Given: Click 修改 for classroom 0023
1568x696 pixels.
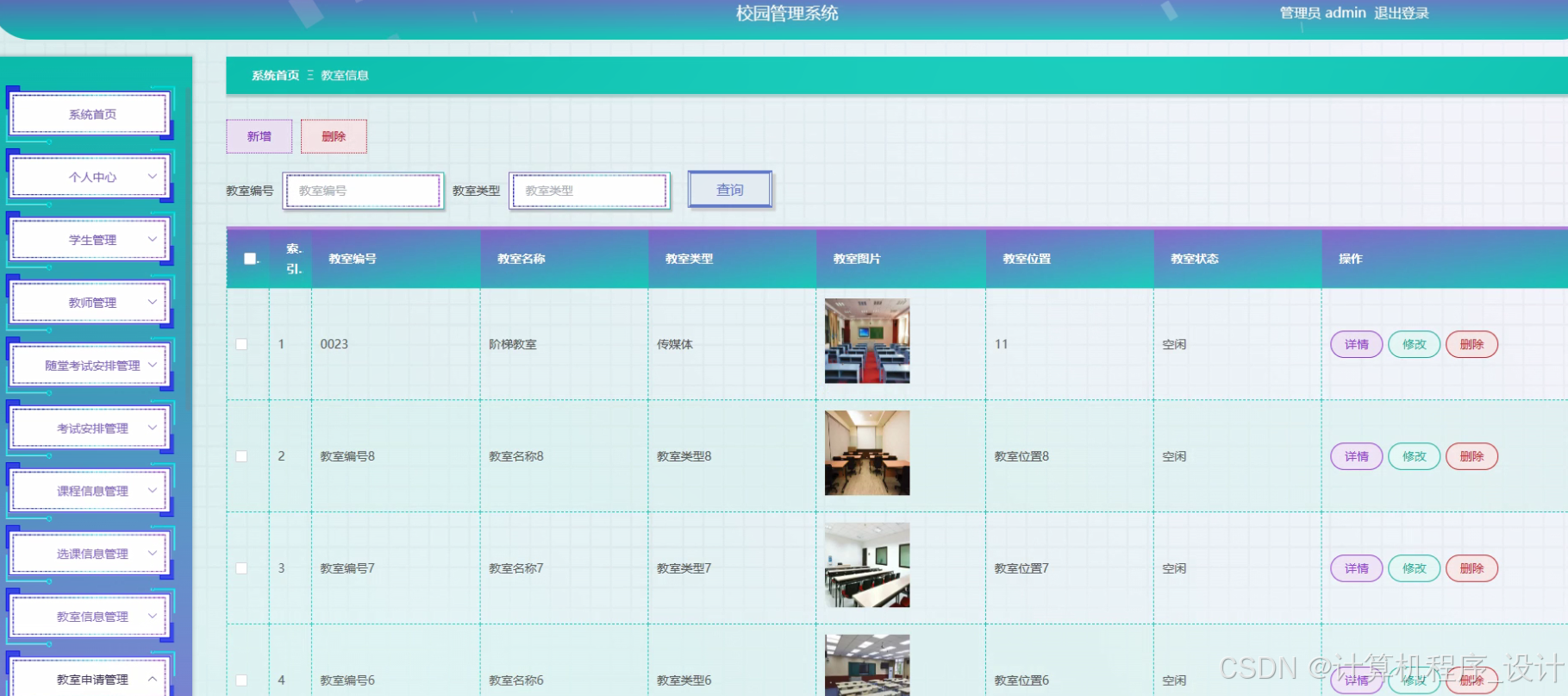Looking at the screenshot, I should pyautogui.click(x=1415, y=344).
